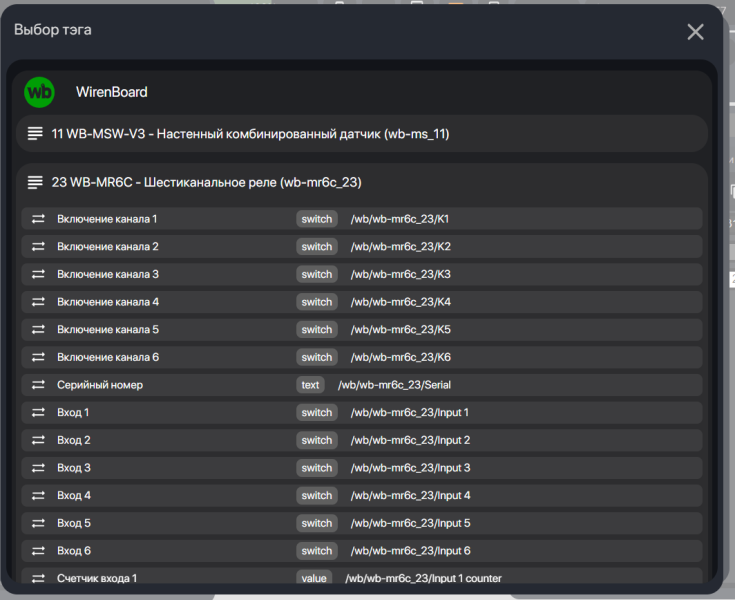The height and width of the screenshot is (600, 735).
Task: Click the list icon beside 23 WB-MR6C
Action: pos(35,182)
